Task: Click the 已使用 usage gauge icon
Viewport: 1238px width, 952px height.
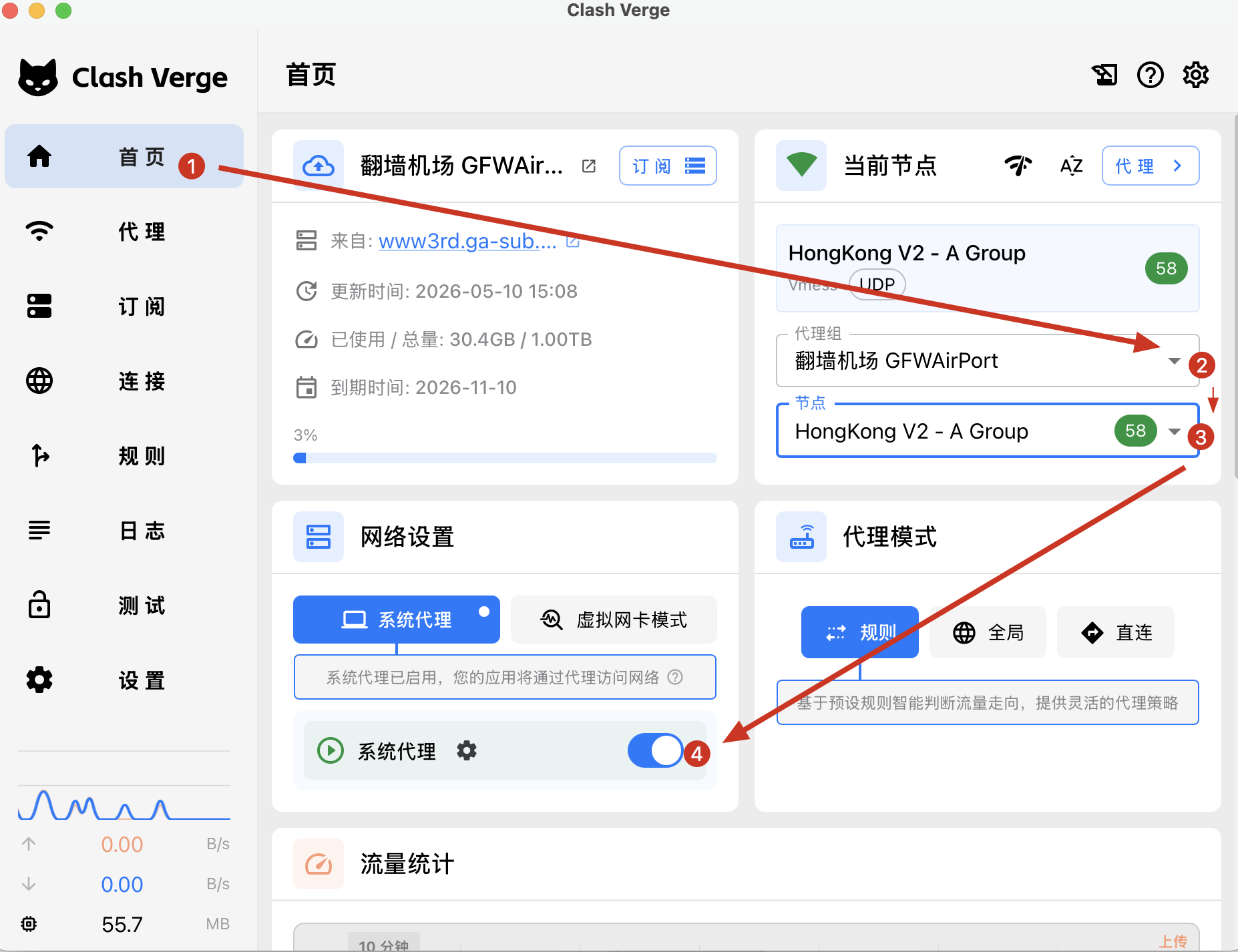Action: click(x=306, y=339)
